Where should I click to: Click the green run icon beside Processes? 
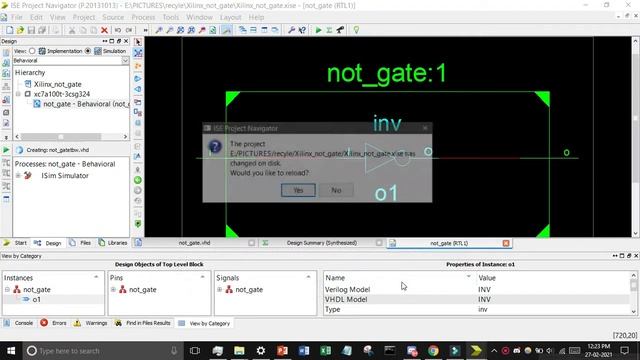tap(6, 150)
